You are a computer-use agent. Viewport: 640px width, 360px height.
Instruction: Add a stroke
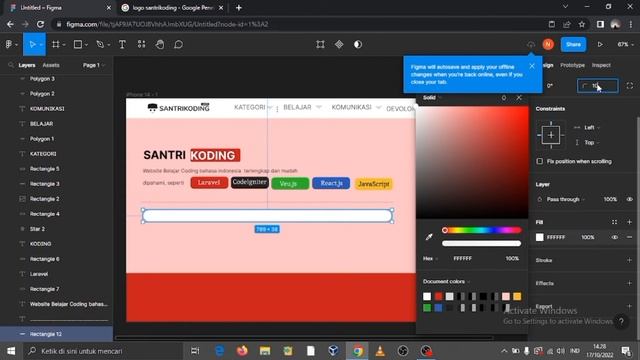pos(629,260)
